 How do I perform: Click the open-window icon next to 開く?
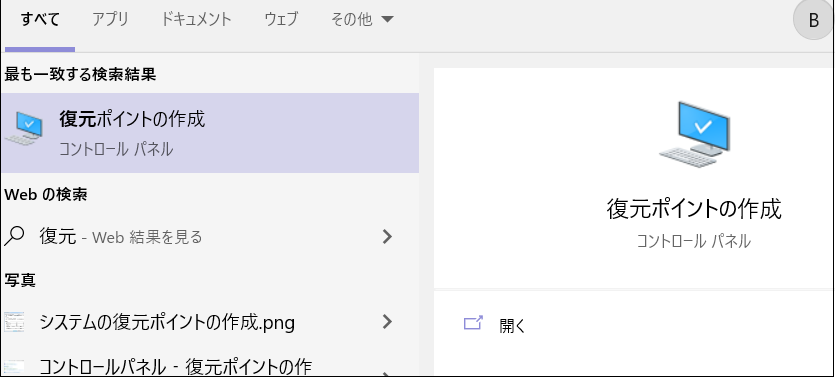pyautogui.click(x=473, y=323)
